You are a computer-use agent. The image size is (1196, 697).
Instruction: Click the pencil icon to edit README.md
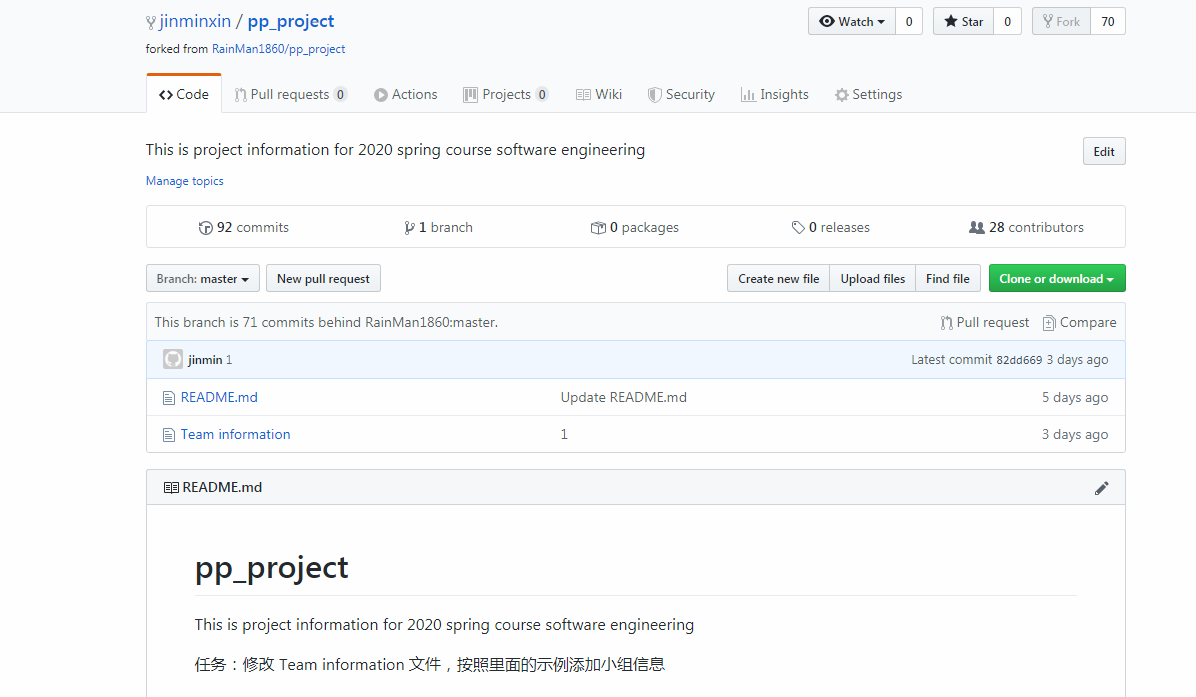[x=1102, y=488]
